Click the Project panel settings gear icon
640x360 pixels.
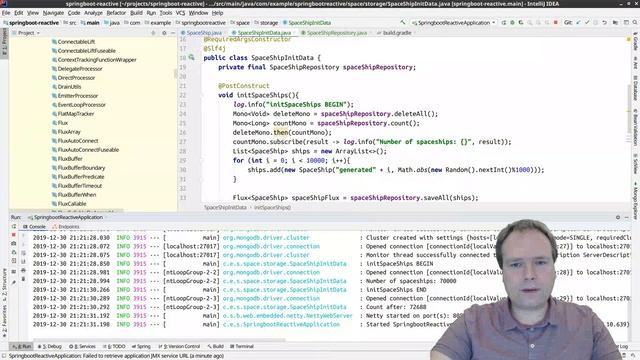[164, 33]
